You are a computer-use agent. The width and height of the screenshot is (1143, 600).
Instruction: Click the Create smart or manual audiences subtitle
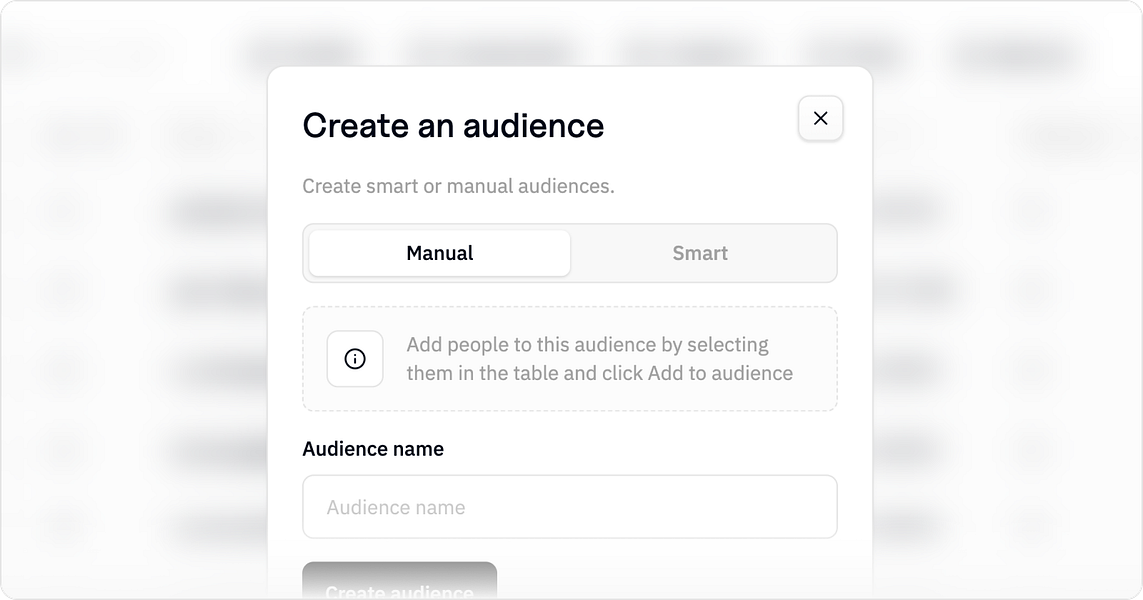coord(459,186)
